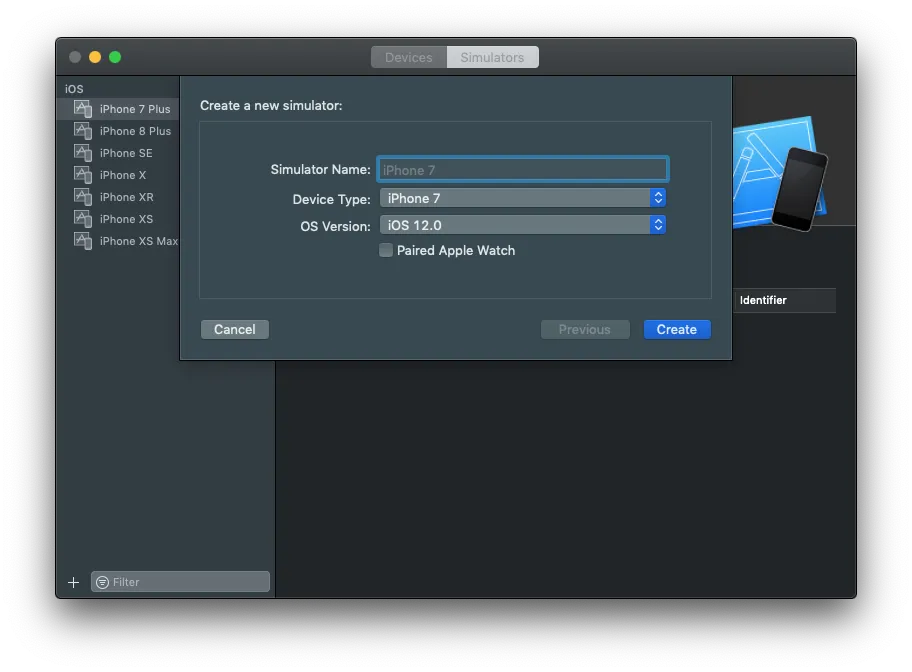Click into the Filter search field

(x=180, y=582)
